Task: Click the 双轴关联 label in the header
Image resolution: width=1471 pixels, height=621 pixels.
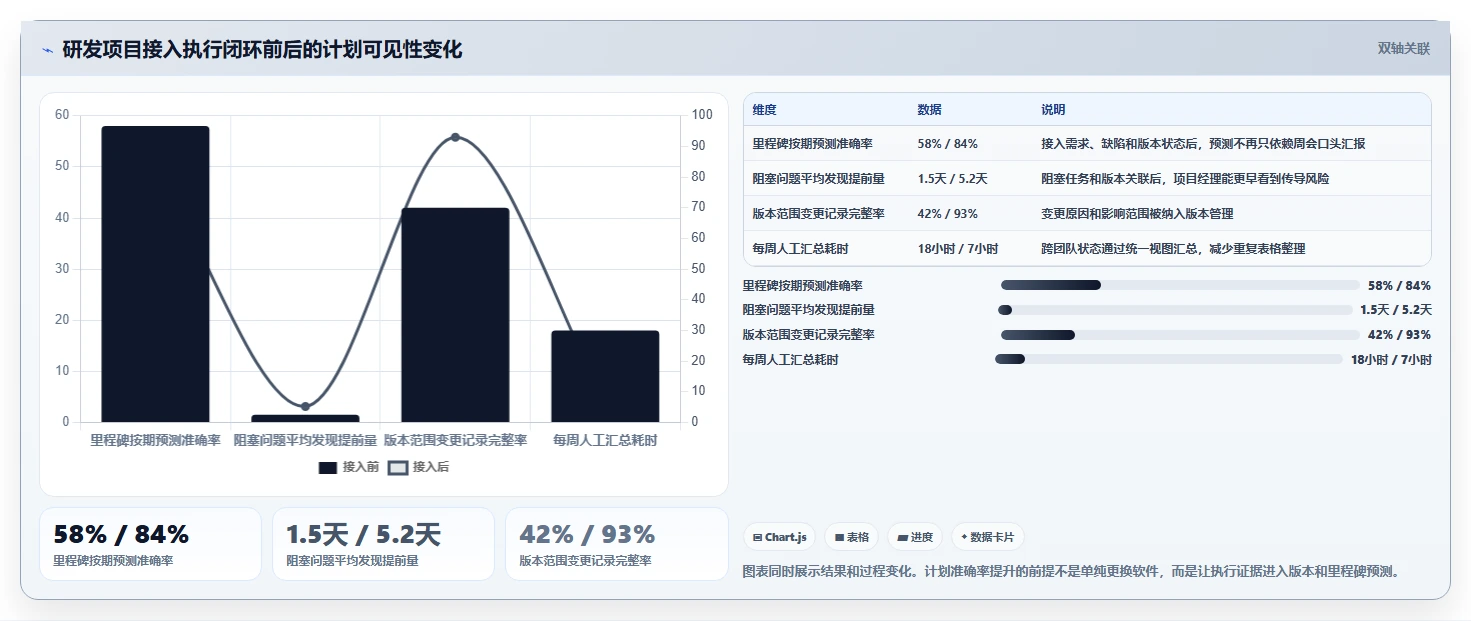Action: (x=1404, y=48)
